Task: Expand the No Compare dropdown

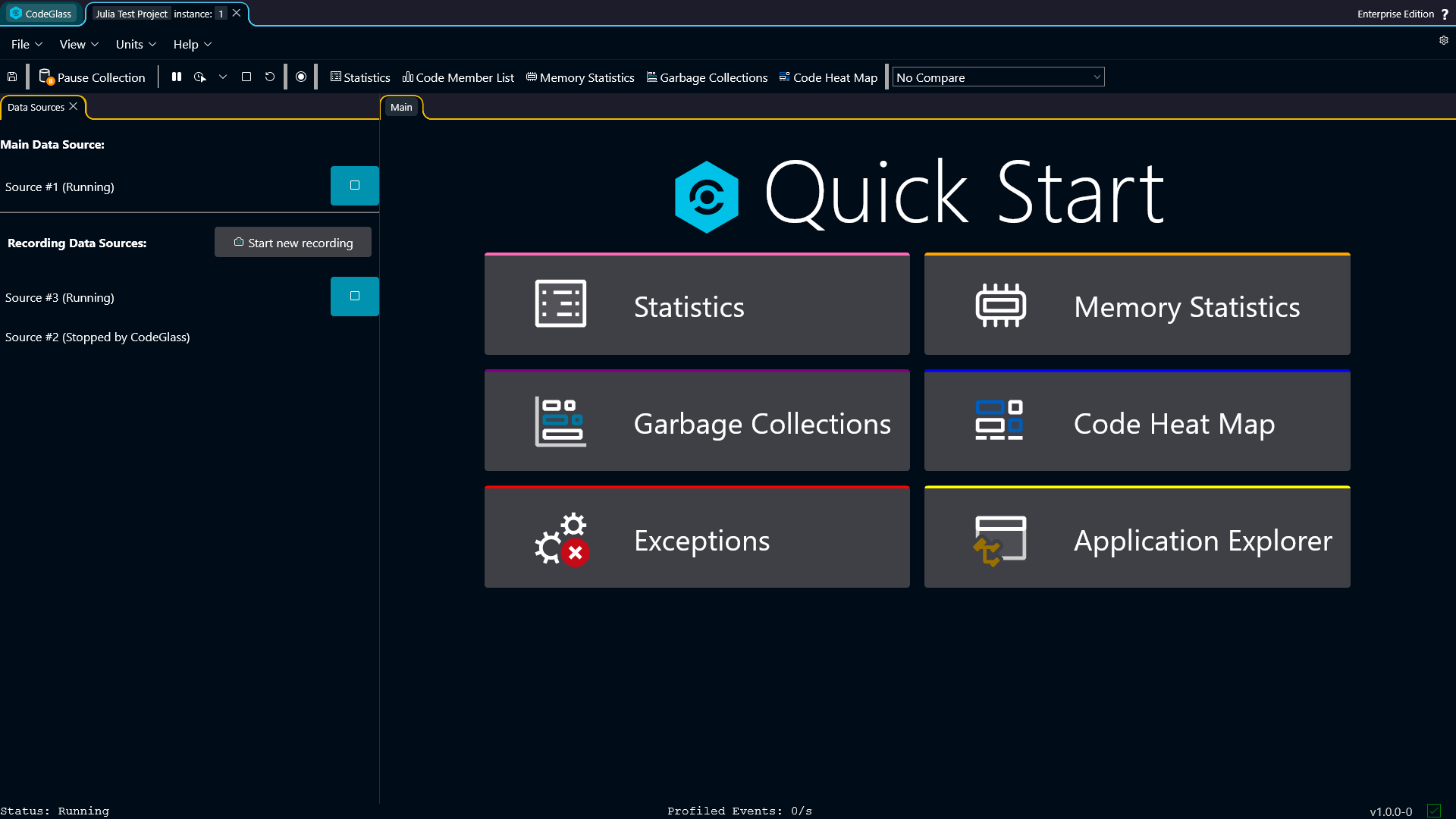Action: [998, 77]
